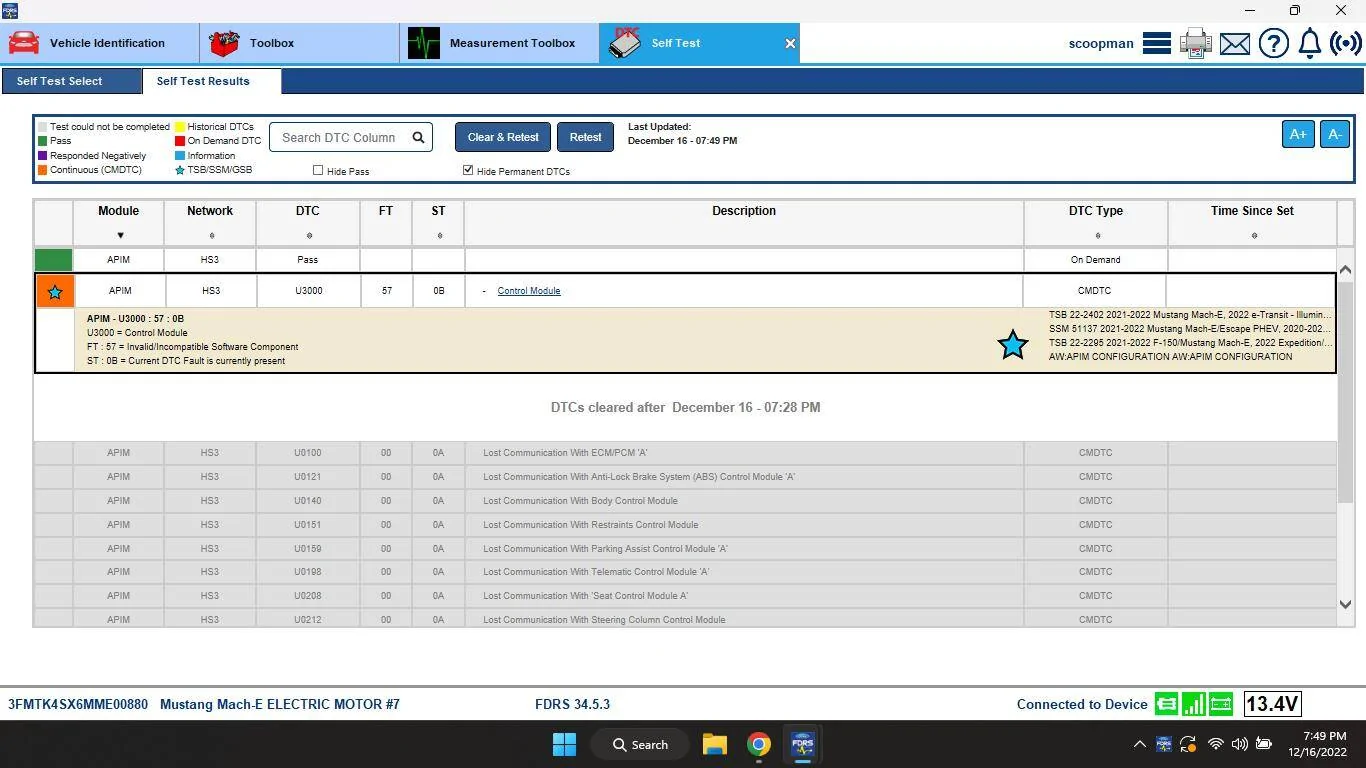Click the Time Since Set sort arrow
1366x768 pixels.
point(1254,236)
